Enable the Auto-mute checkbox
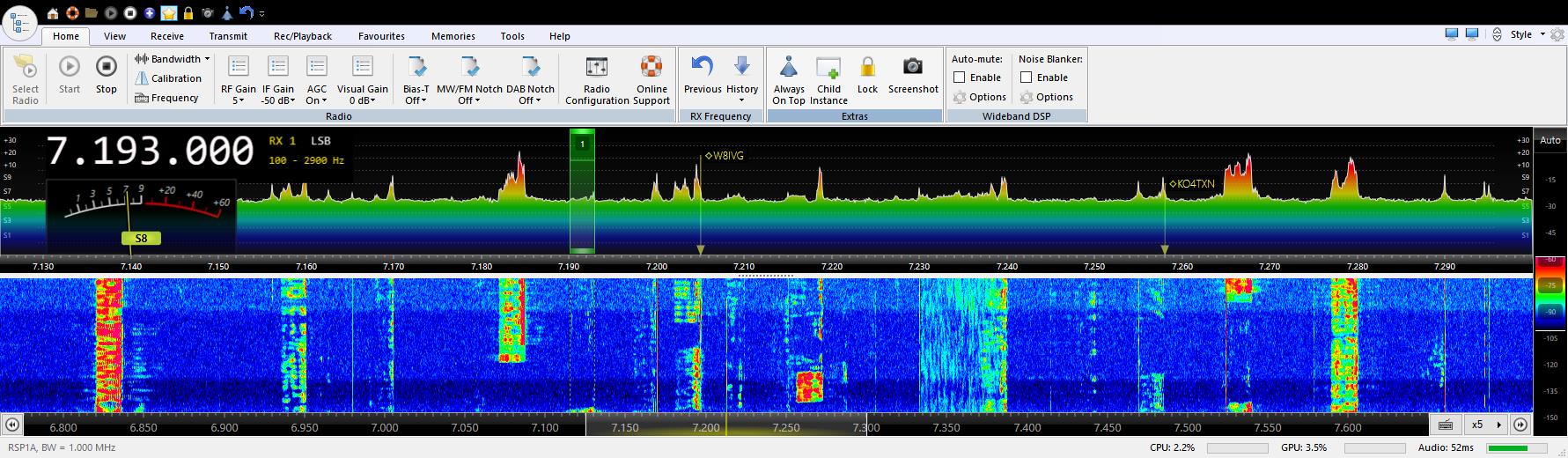Viewport: 1568px width, 458px height. point(960,78)
